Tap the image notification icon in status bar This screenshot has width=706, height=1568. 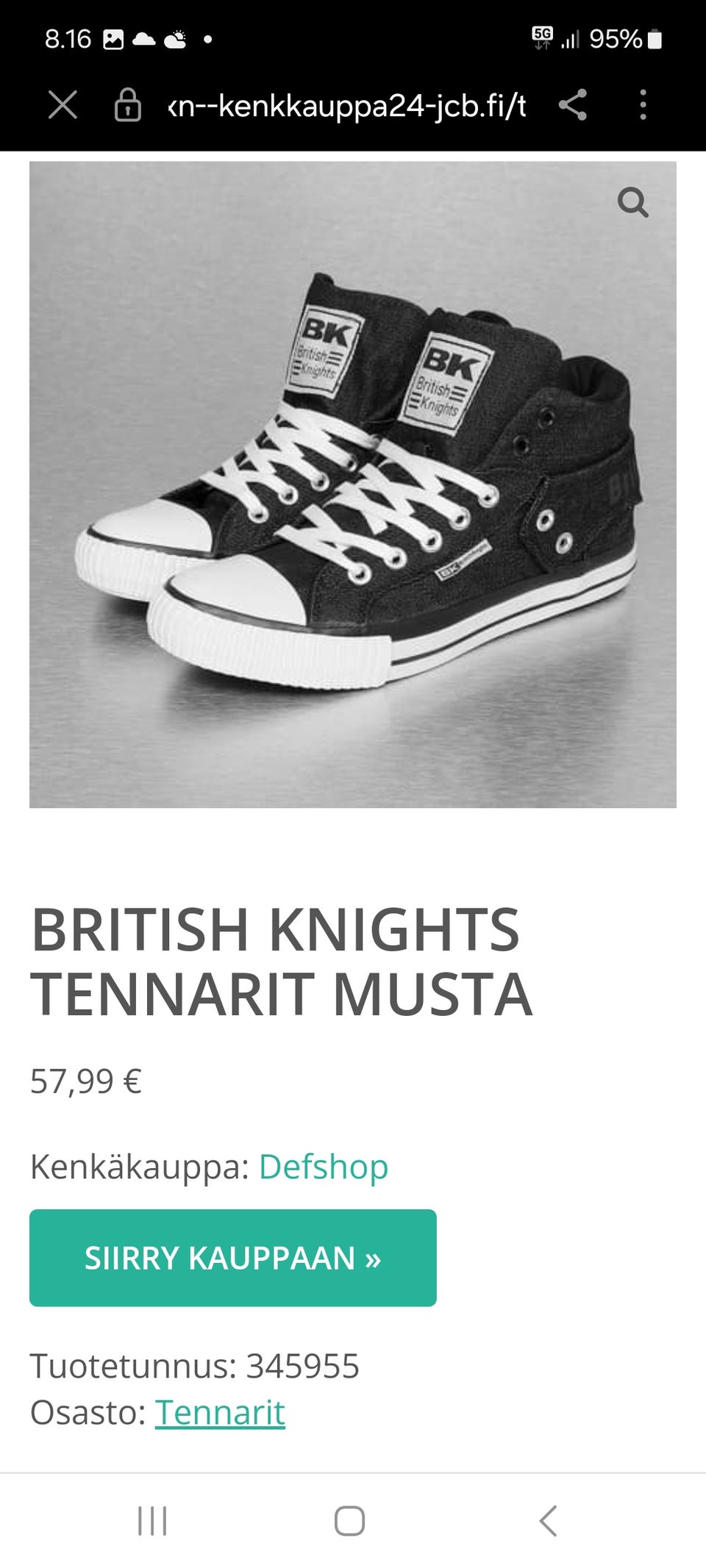(113, 39)
